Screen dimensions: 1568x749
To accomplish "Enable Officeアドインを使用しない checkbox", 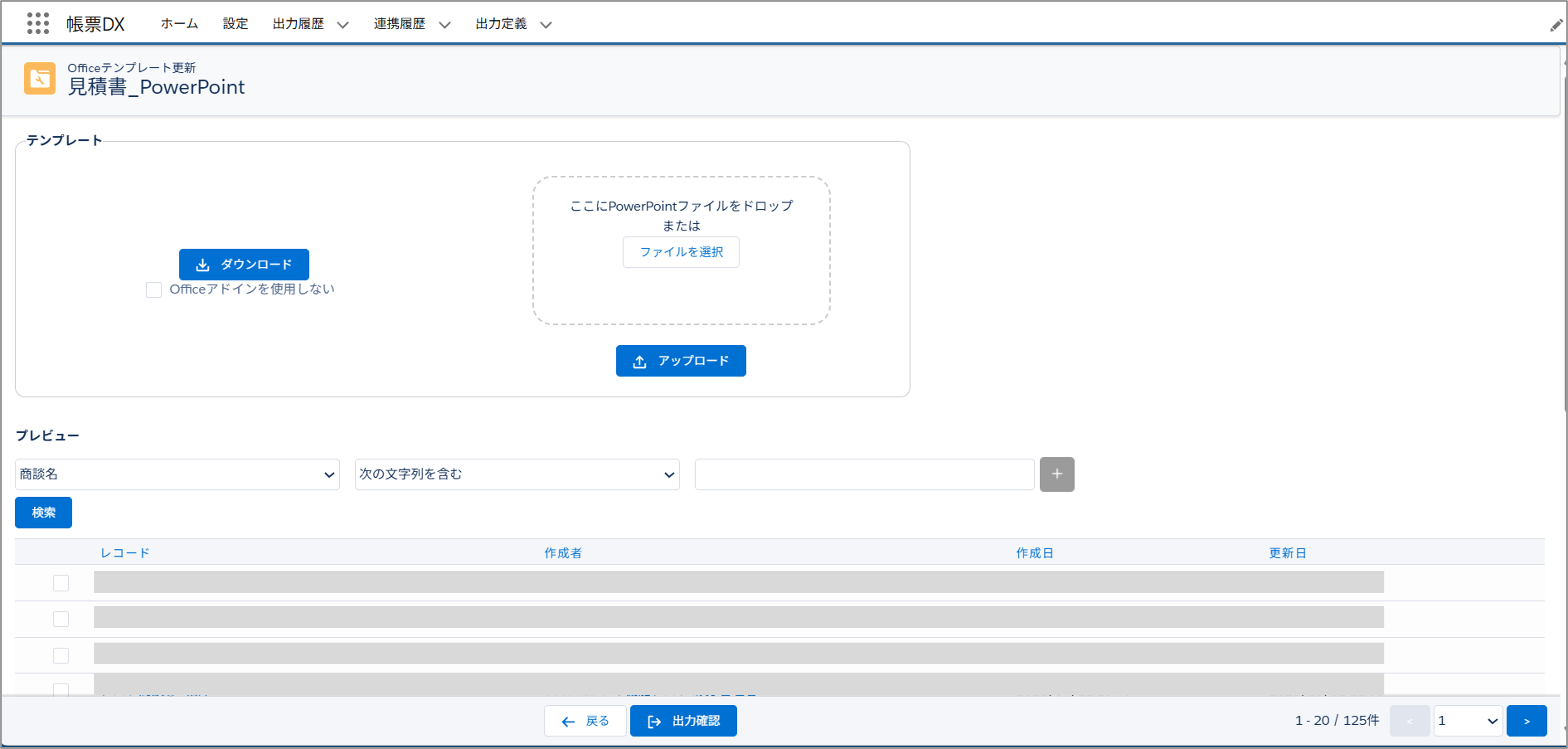I will coord(154,290).
